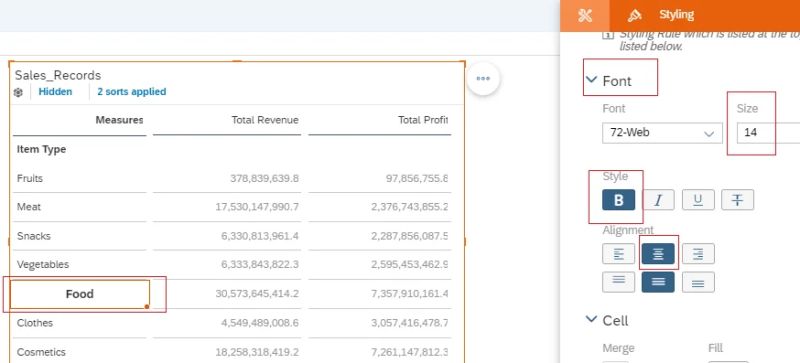Set vertical alignment to middle
The image size is (800, 363).
[658, 282]
